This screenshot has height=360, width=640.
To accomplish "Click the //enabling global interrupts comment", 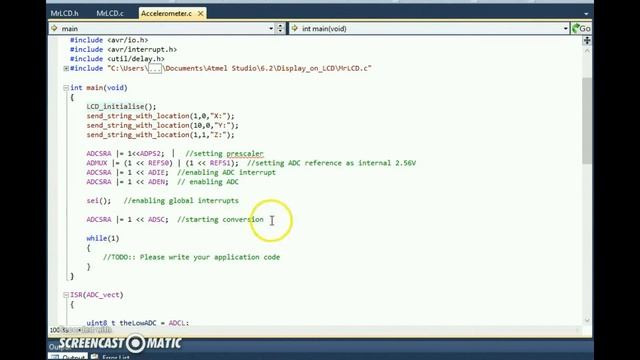I will click(181, 200).
